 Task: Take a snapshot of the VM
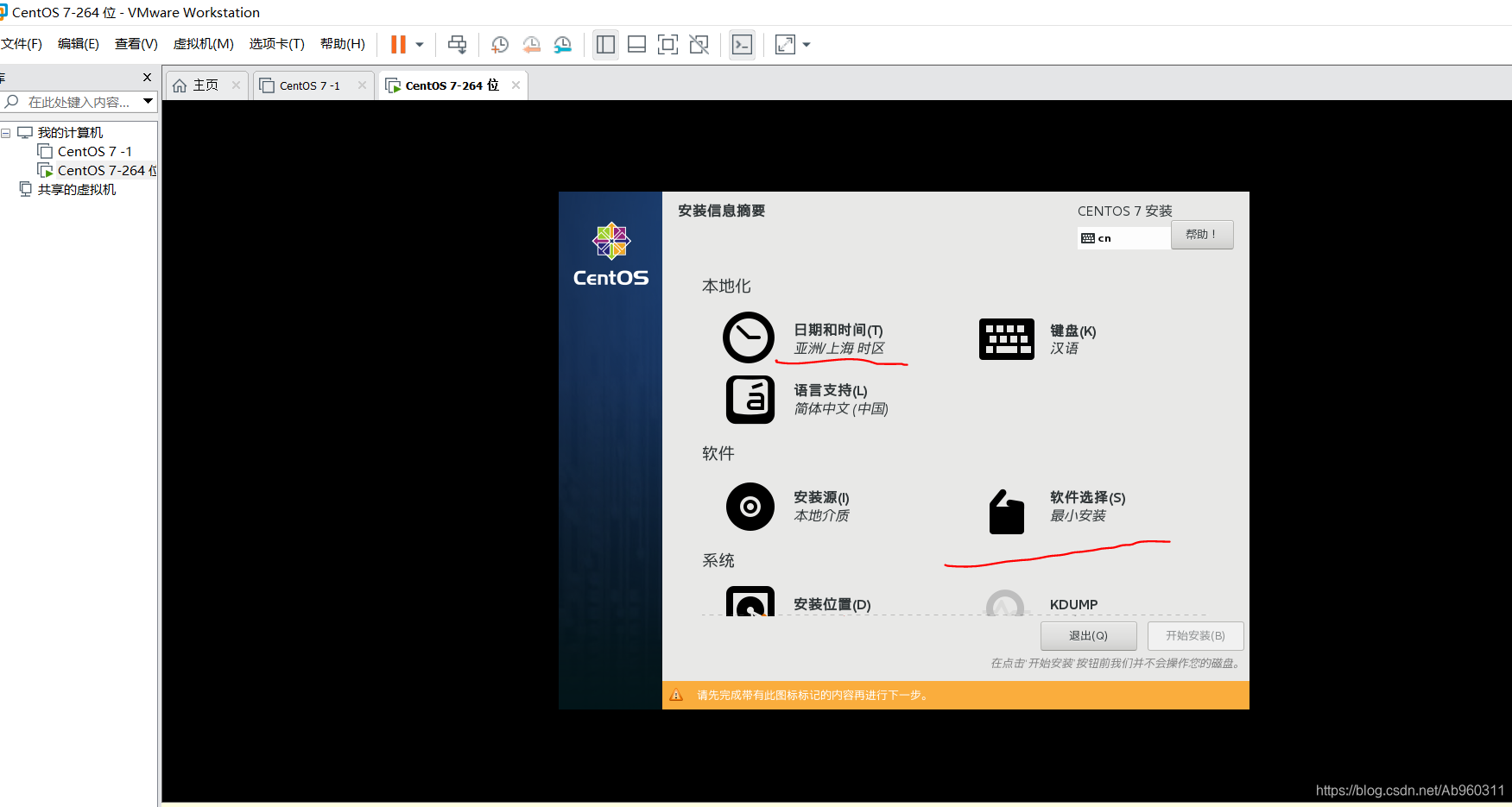500,44
